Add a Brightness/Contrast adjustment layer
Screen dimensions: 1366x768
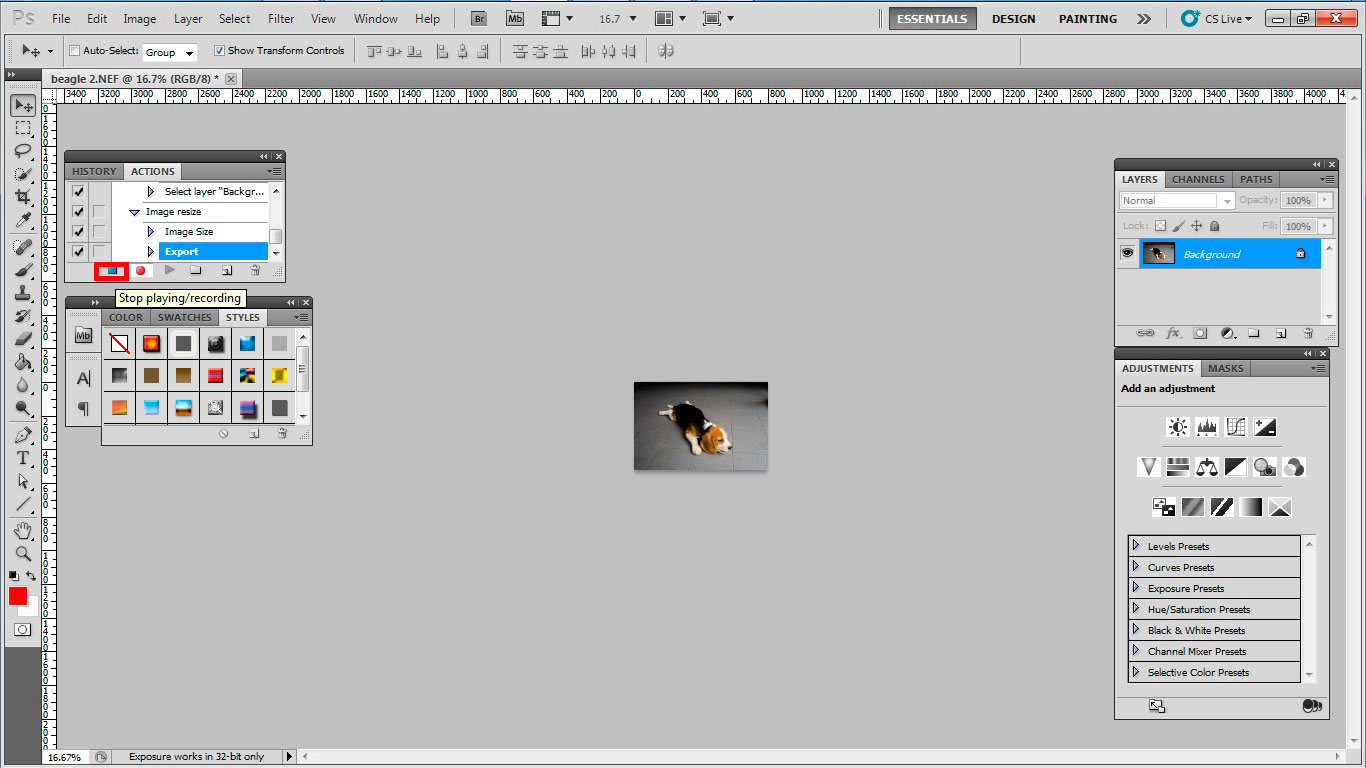(1177, 427)
